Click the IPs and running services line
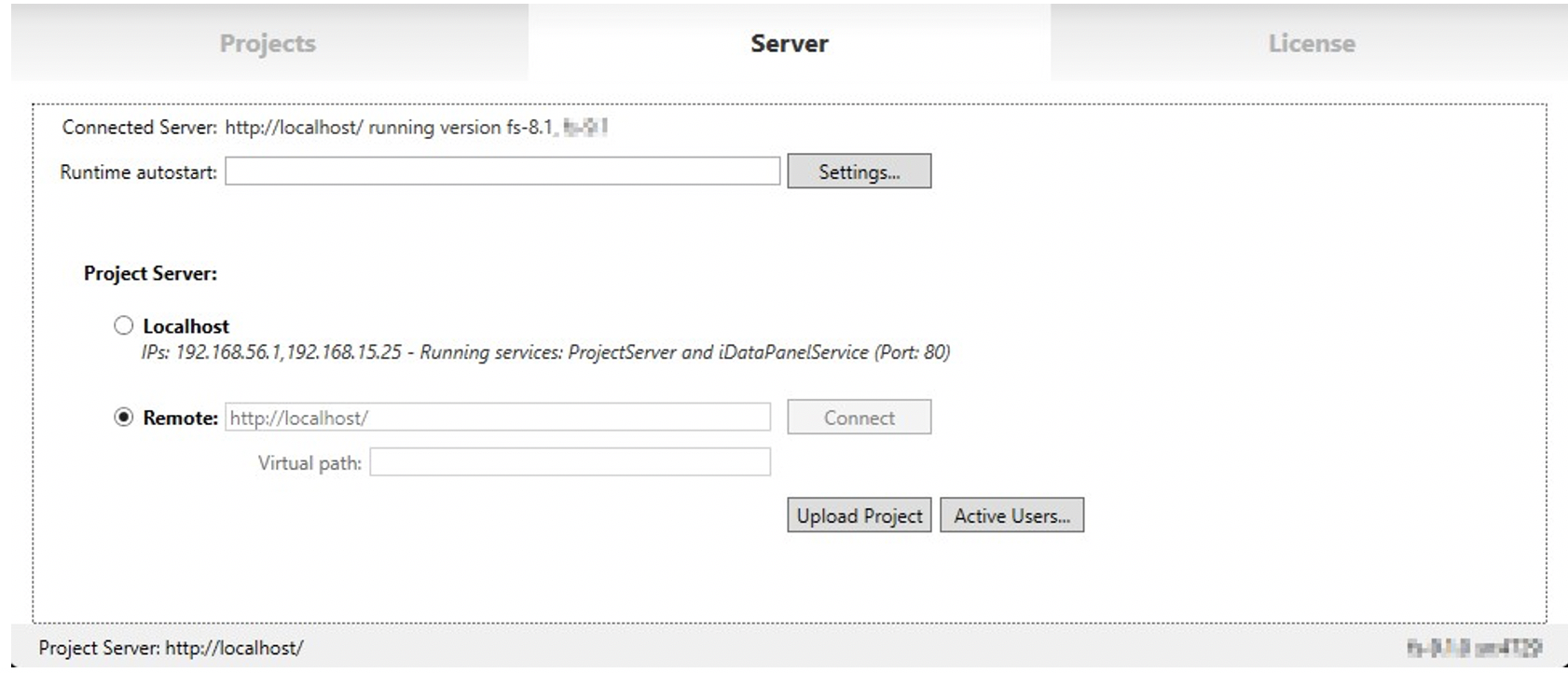1568x673 pixels. [x=545, y=352]
